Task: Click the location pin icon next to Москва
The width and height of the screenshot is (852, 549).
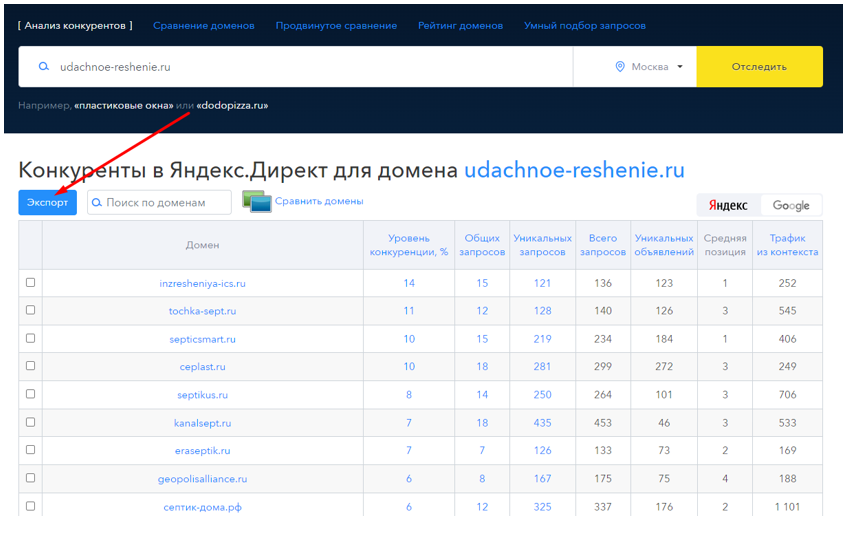Action: pyautogui.click(x=619, y=67)
